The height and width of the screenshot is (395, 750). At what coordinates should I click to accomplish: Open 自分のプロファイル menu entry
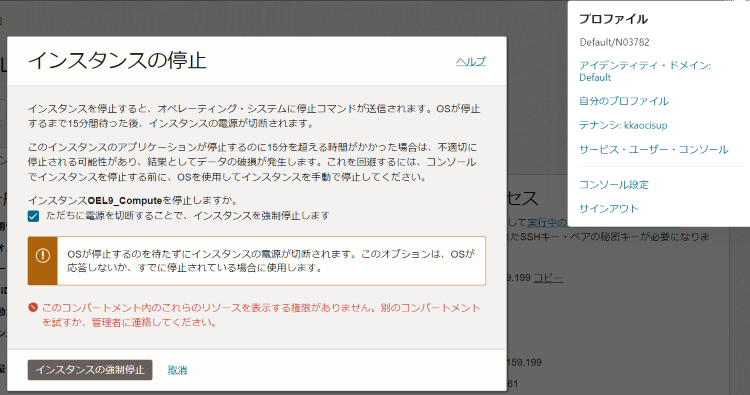(624, 101)
